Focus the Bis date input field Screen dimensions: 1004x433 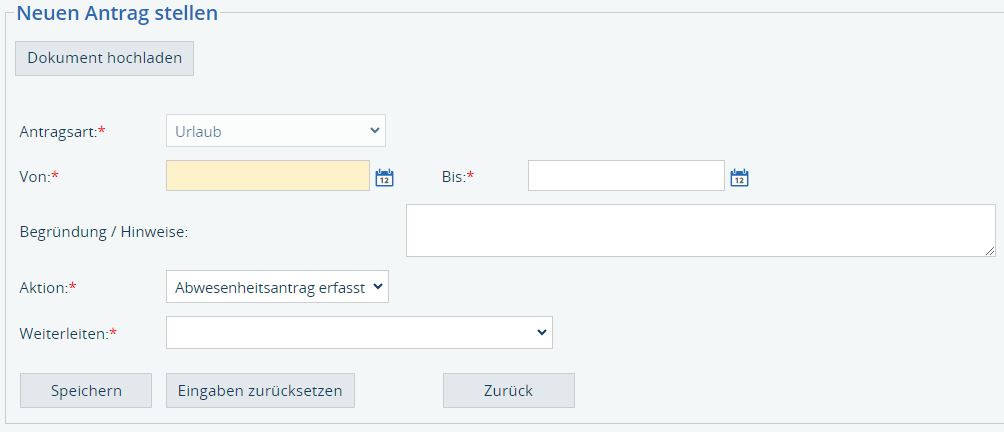pos(625,176)
